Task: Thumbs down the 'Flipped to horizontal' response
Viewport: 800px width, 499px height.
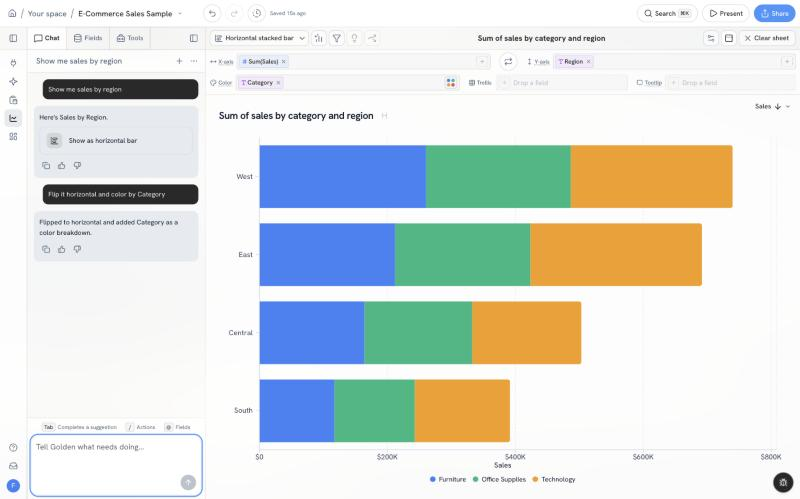Action: 77,250
